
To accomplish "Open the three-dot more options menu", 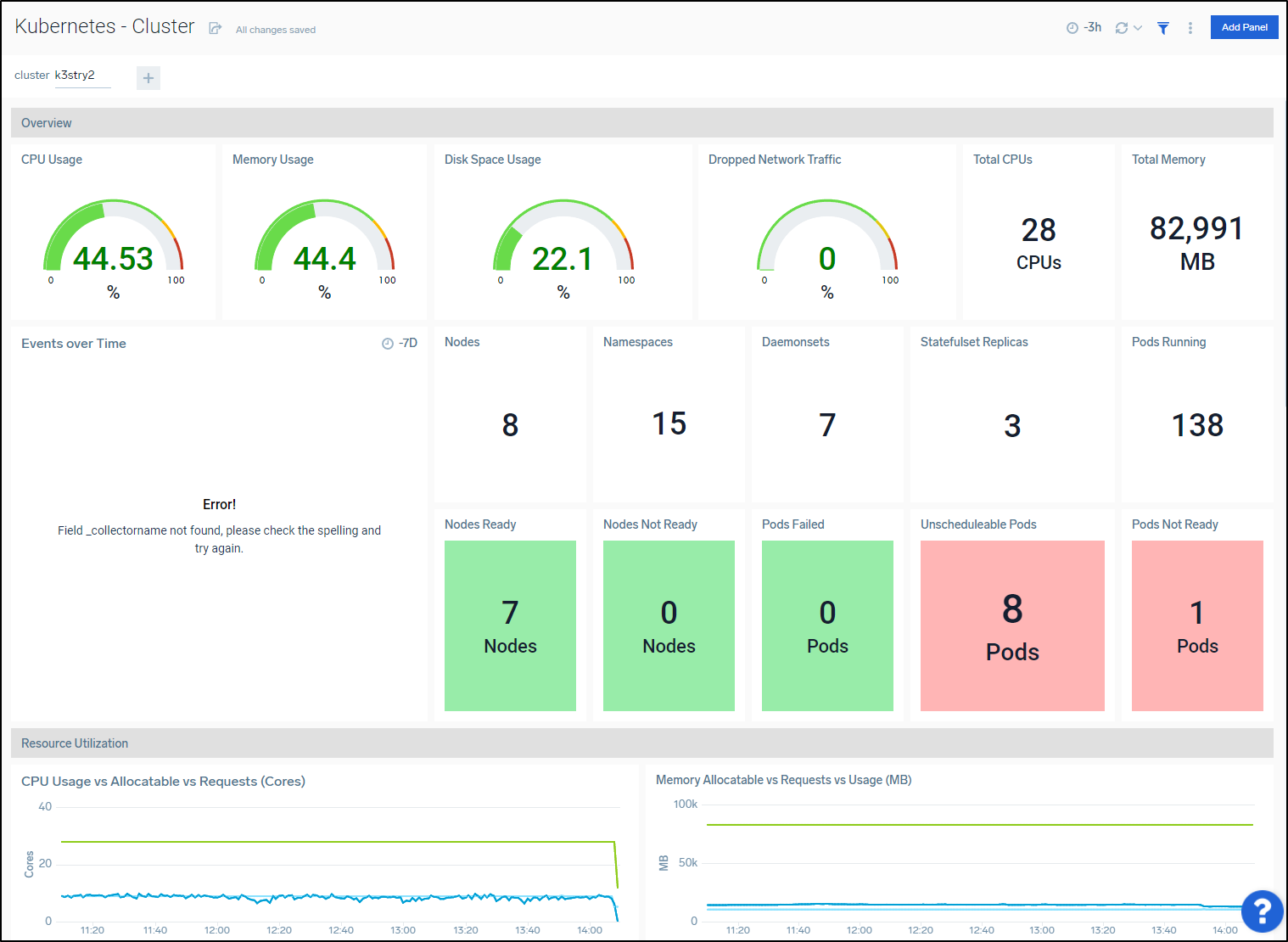I will coord(1190,28).
